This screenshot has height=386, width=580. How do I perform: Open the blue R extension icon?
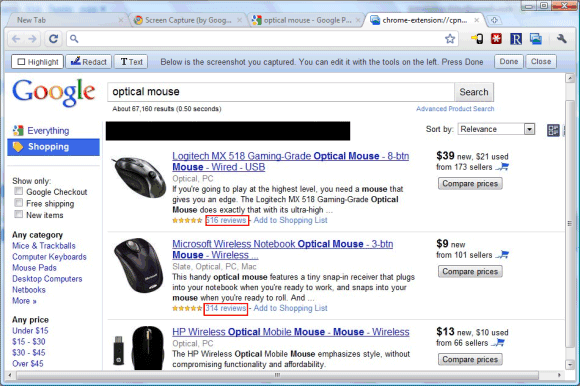point(516,39)
